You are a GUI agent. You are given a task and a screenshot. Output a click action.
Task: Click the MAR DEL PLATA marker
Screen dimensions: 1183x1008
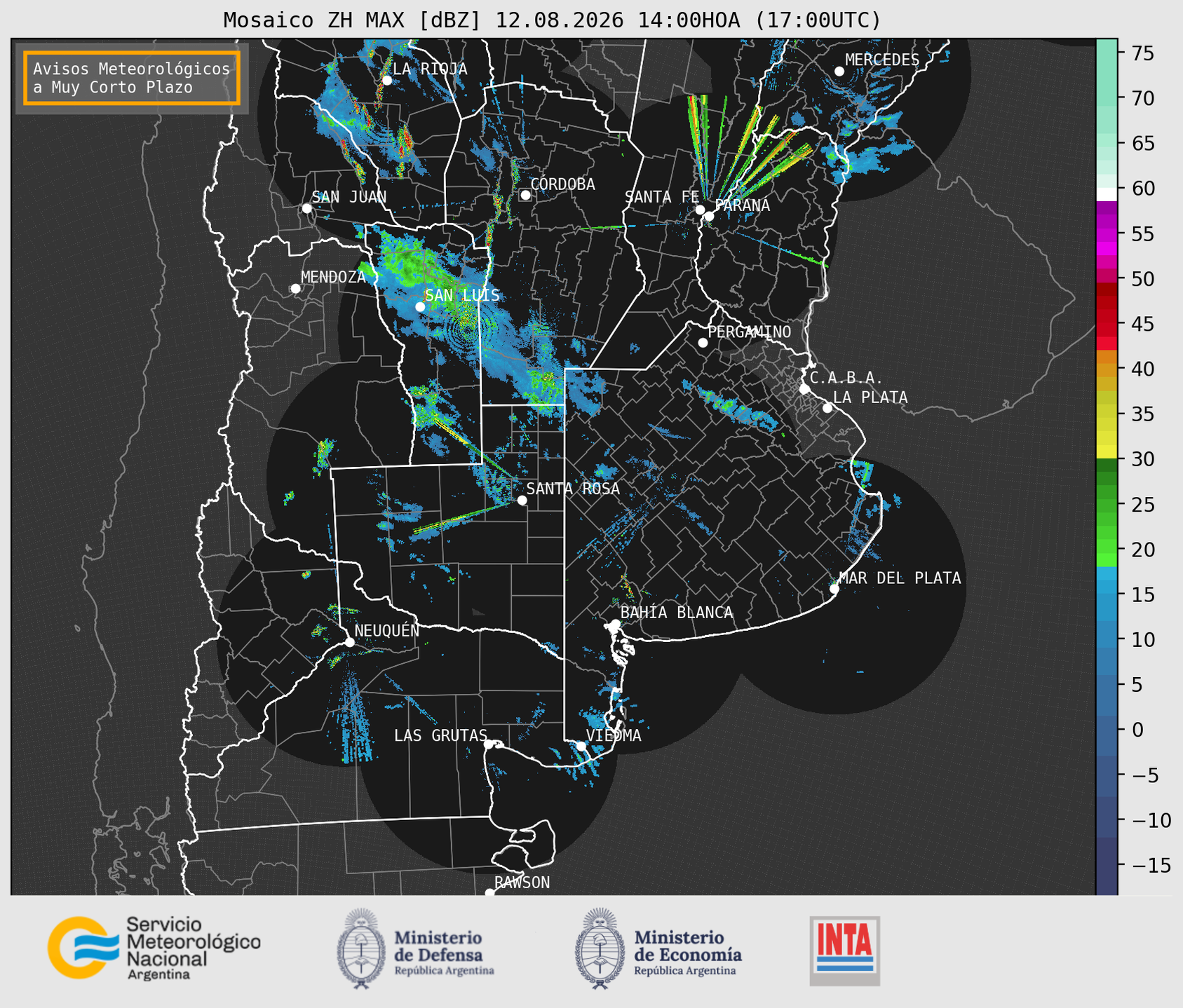(x=834, y=589)
